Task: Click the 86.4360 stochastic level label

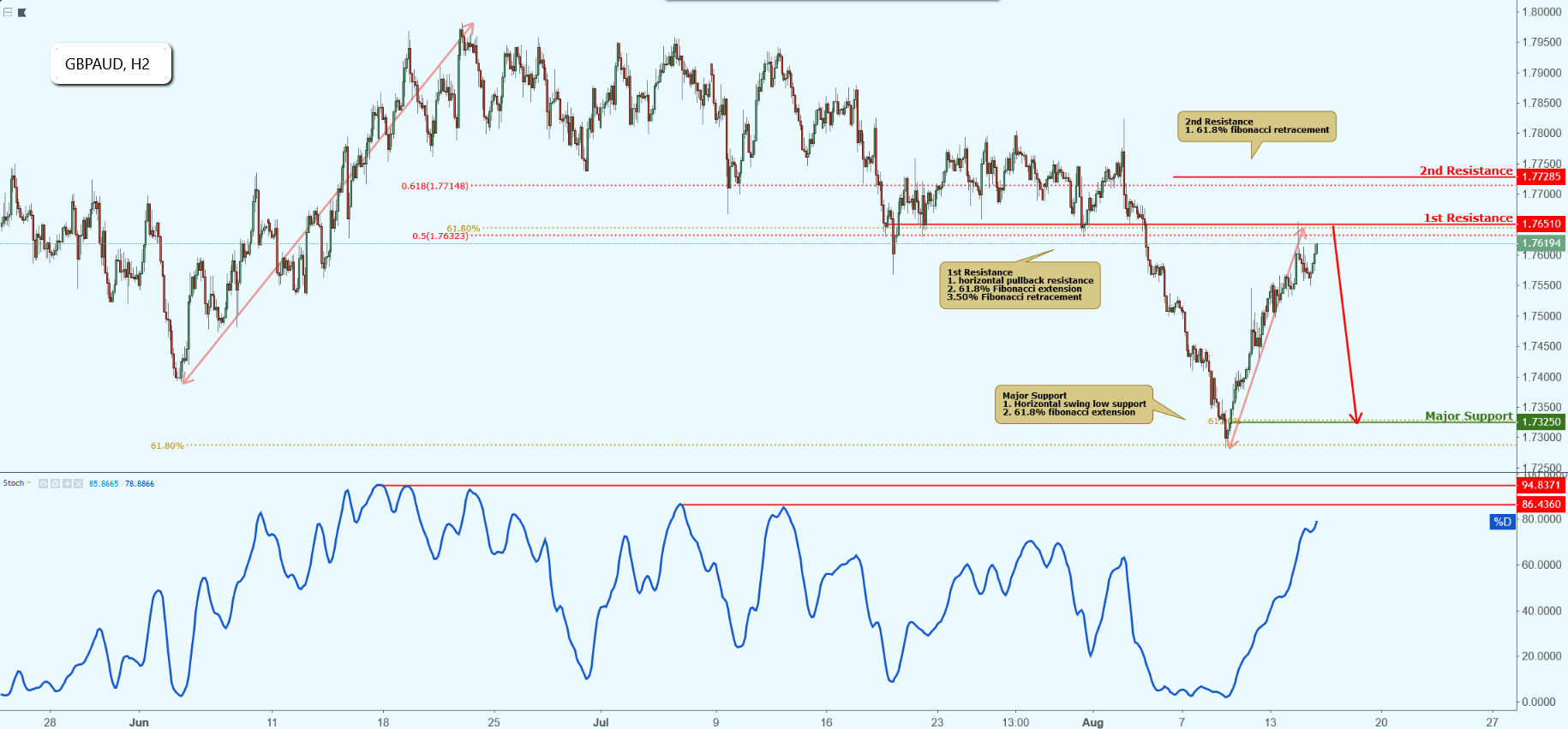Action: 1541,505
